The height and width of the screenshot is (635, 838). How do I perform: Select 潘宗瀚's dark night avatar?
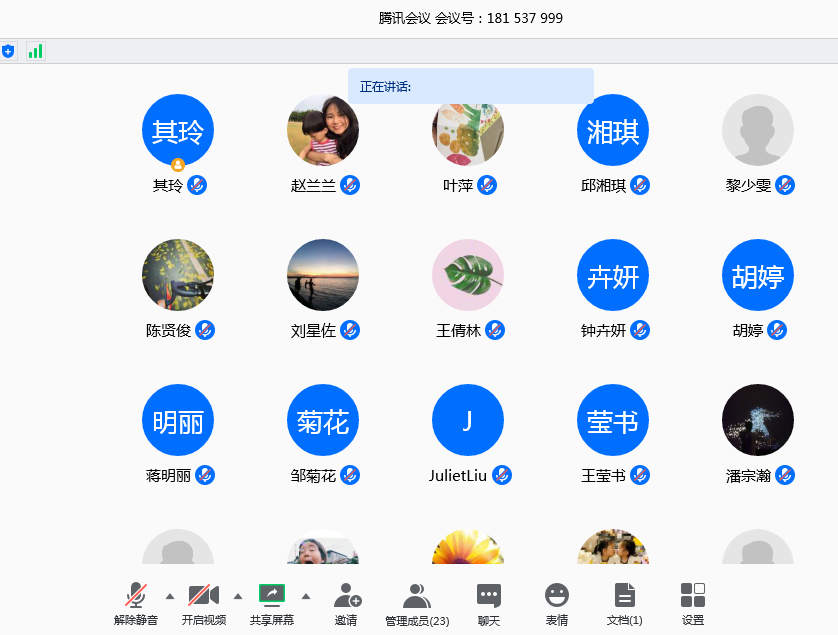(758, 420)
